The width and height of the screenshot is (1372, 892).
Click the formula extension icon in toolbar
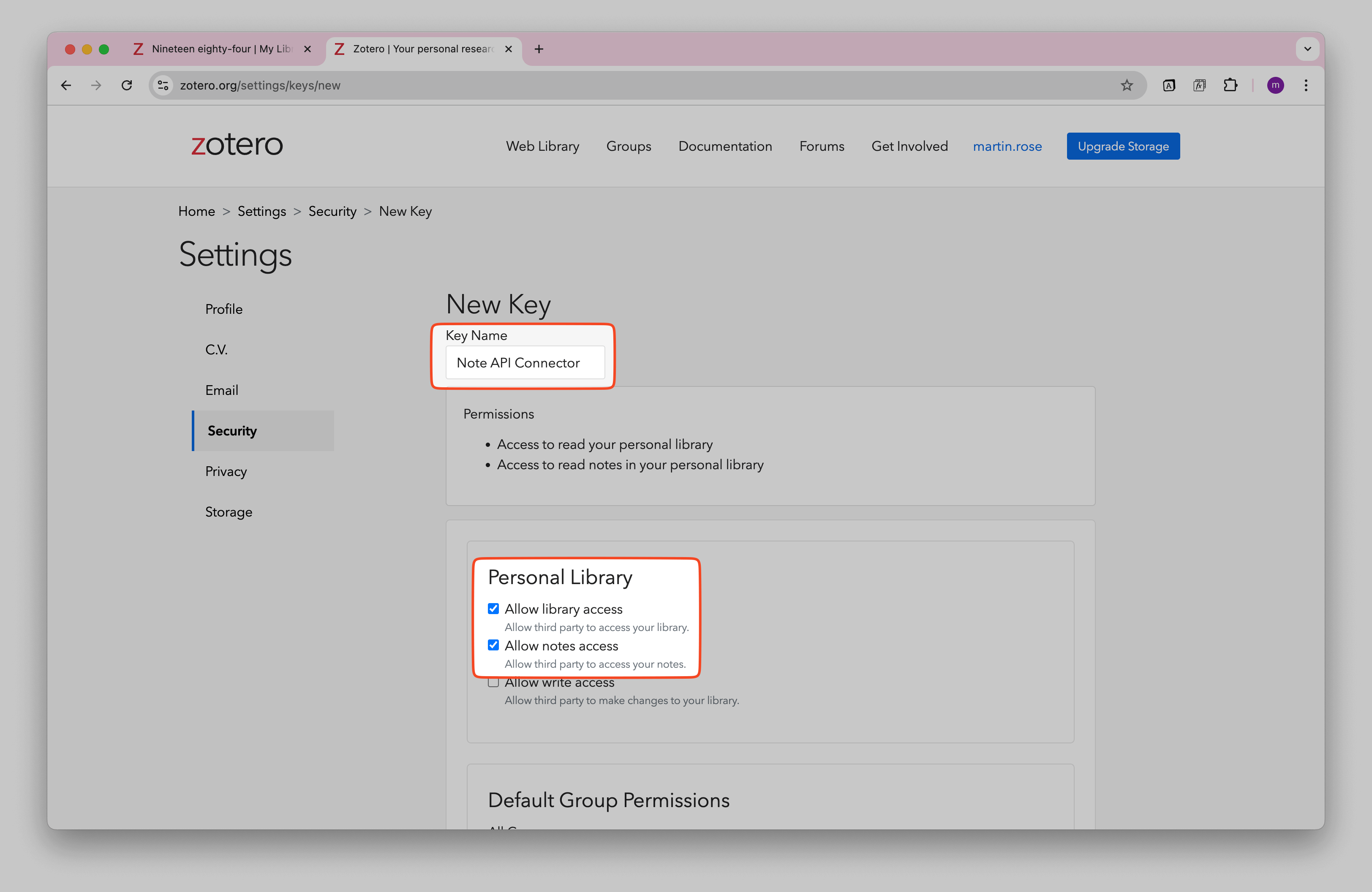pos(1200,85)
